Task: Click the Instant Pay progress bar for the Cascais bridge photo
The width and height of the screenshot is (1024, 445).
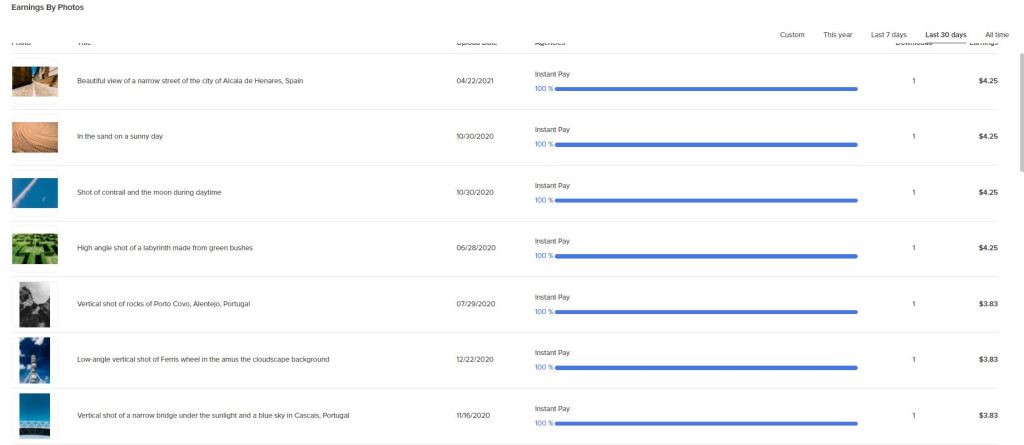Action: coord(706,423)
